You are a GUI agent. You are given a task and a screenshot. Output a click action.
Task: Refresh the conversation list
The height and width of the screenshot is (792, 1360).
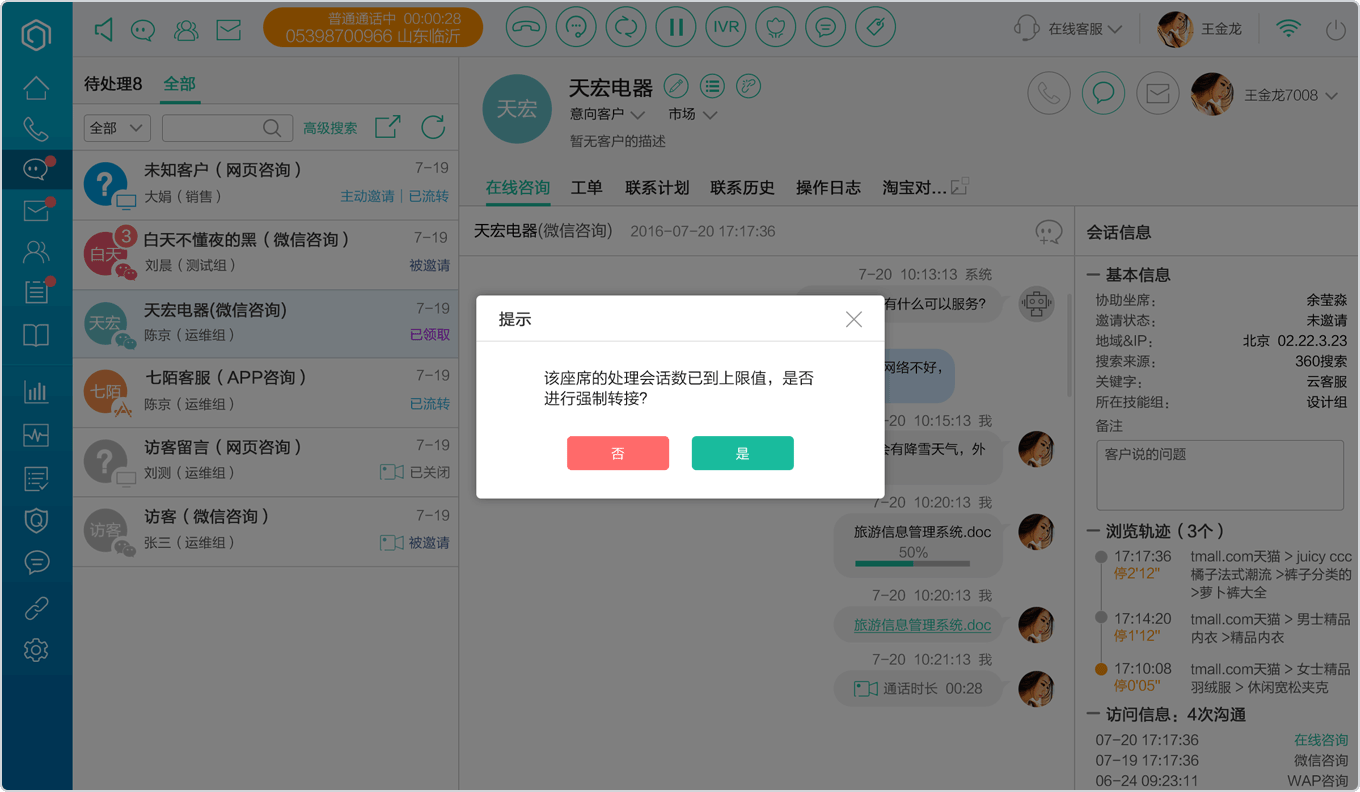pos(433,127)
